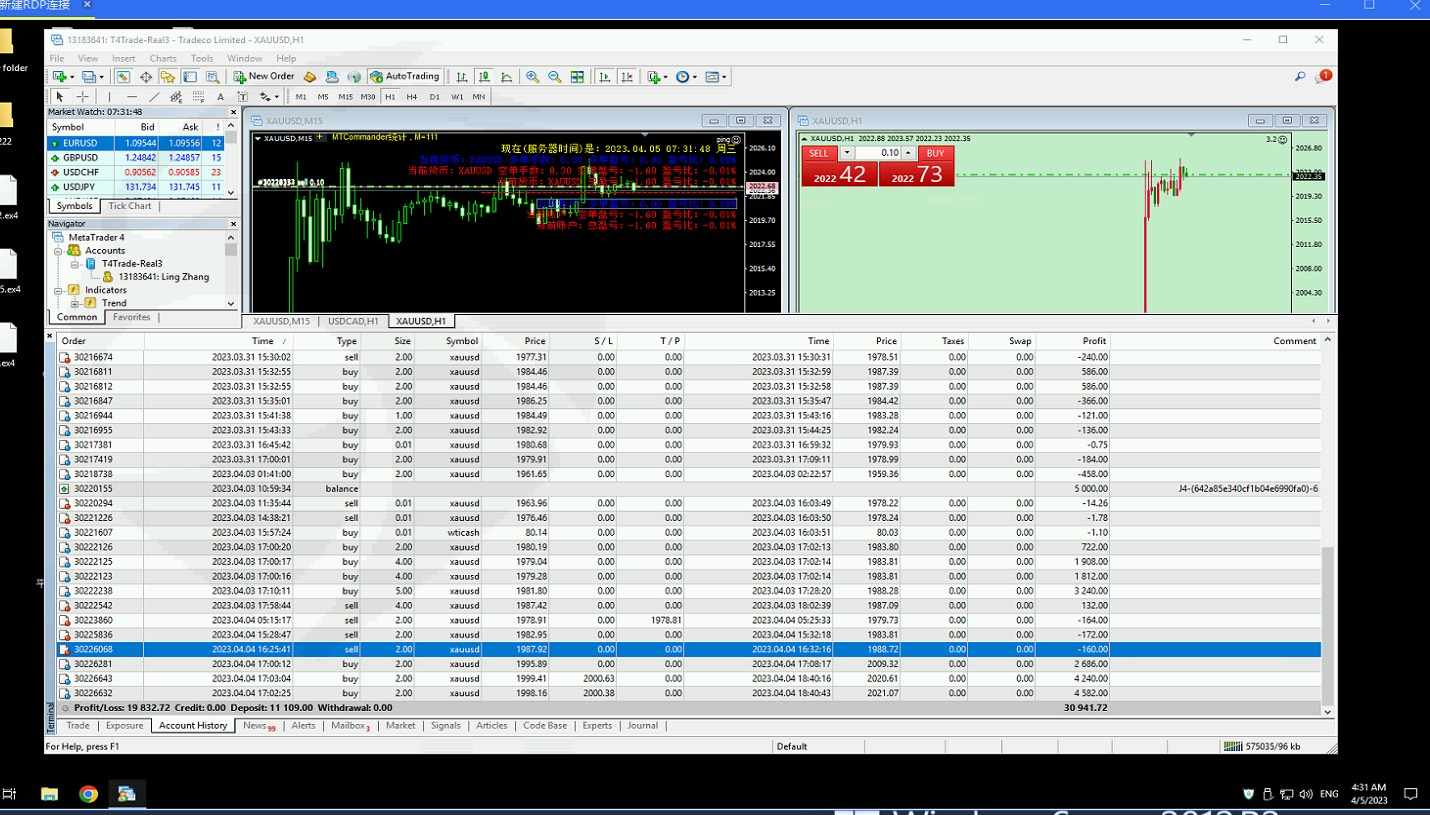Select the H4 timeframe button
Screen dimensions: 1430x815
[x=412, y=97]
